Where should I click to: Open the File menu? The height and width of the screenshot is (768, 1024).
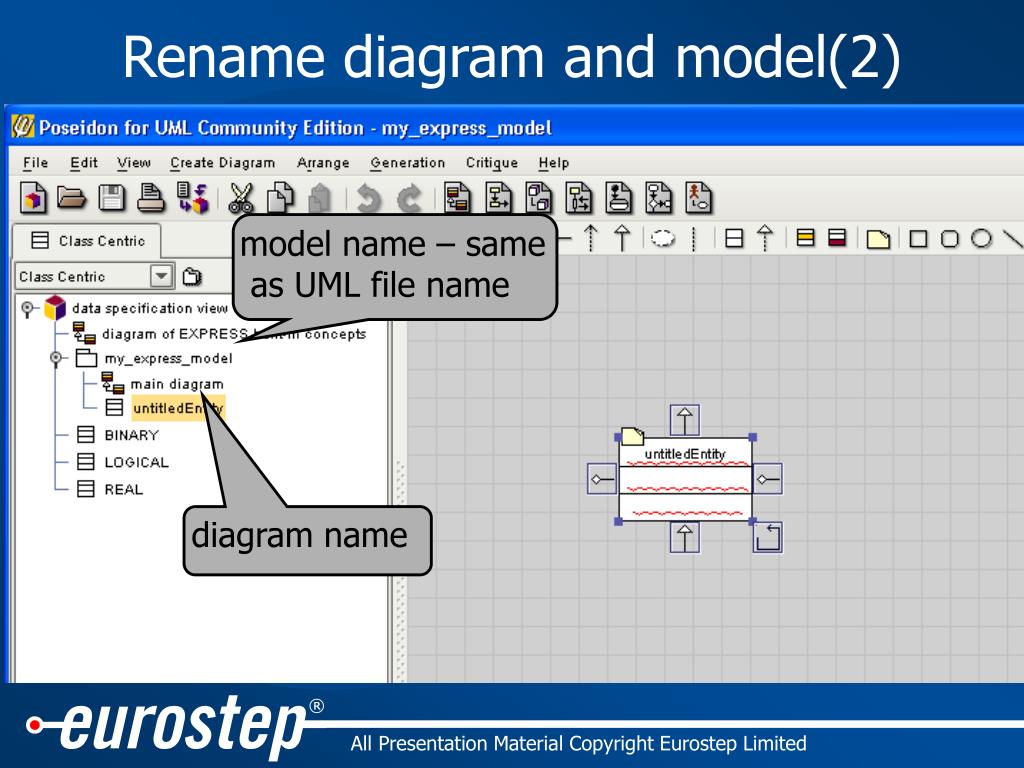(x=35, y=163)
